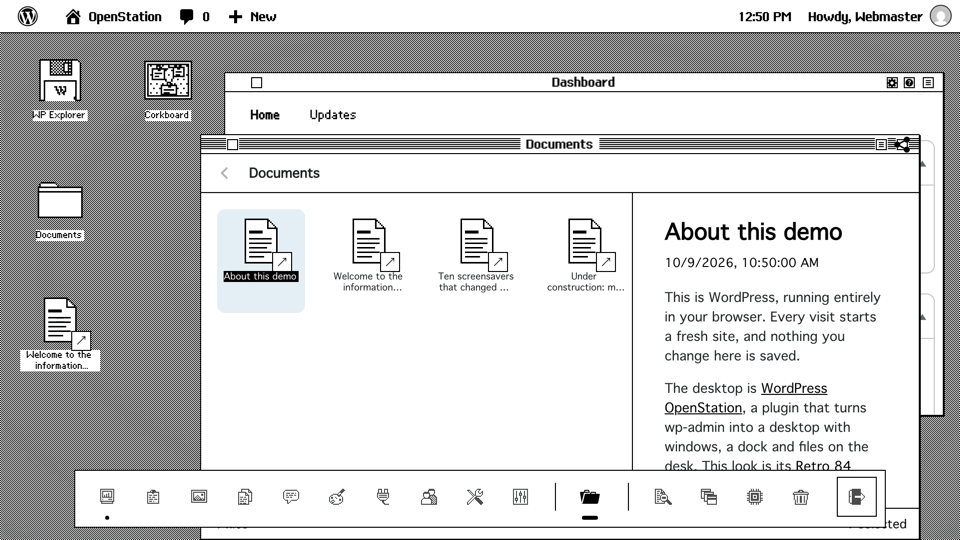This screenshot has width=960, height=540.
Task: Open the Pages icon in the dock
Action: click(x=245, y=497)
